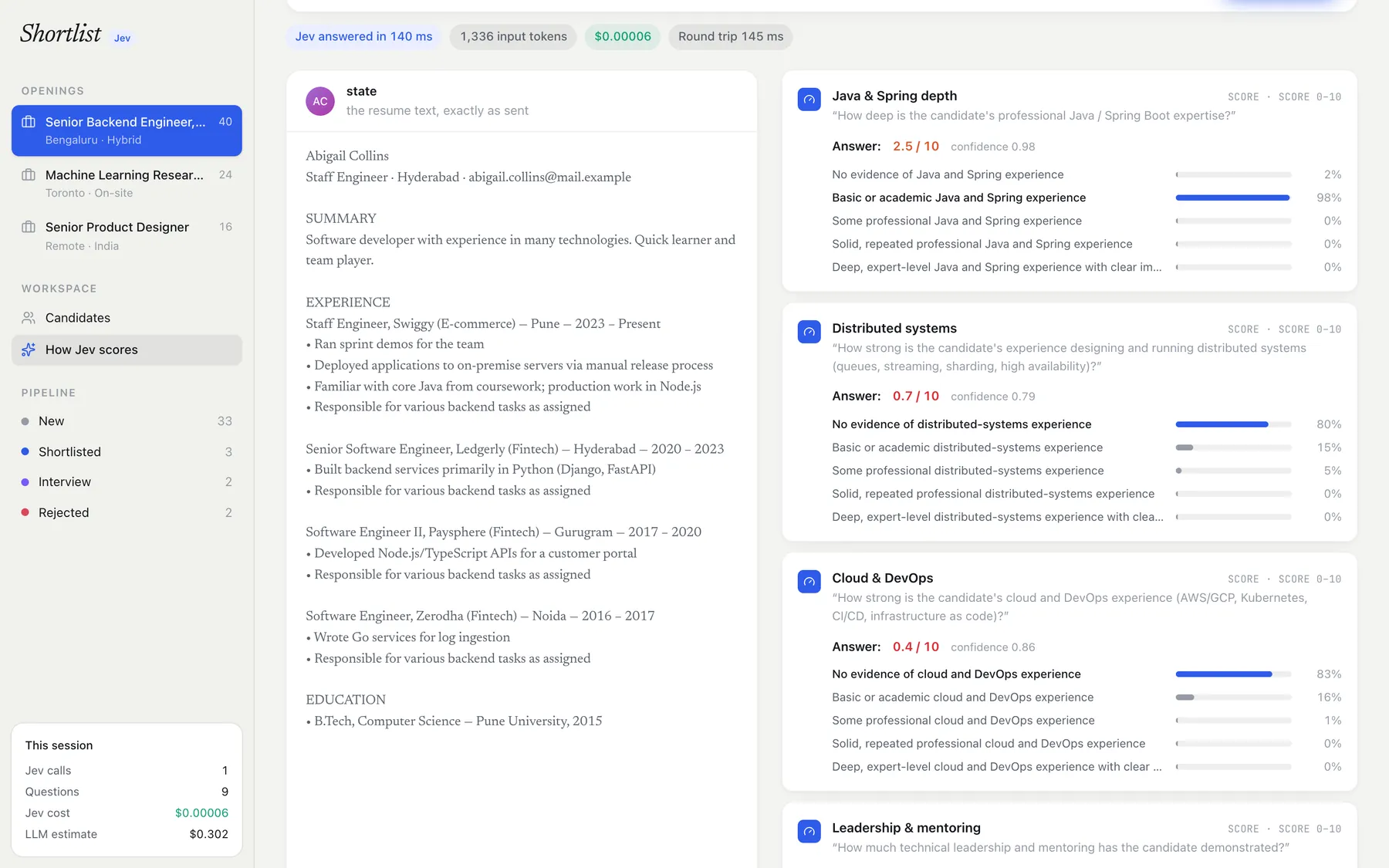Screen dimensions: 1389x868
Task: Open the Senior Backend Engineer opening
Action: click(x=127, y=130)
